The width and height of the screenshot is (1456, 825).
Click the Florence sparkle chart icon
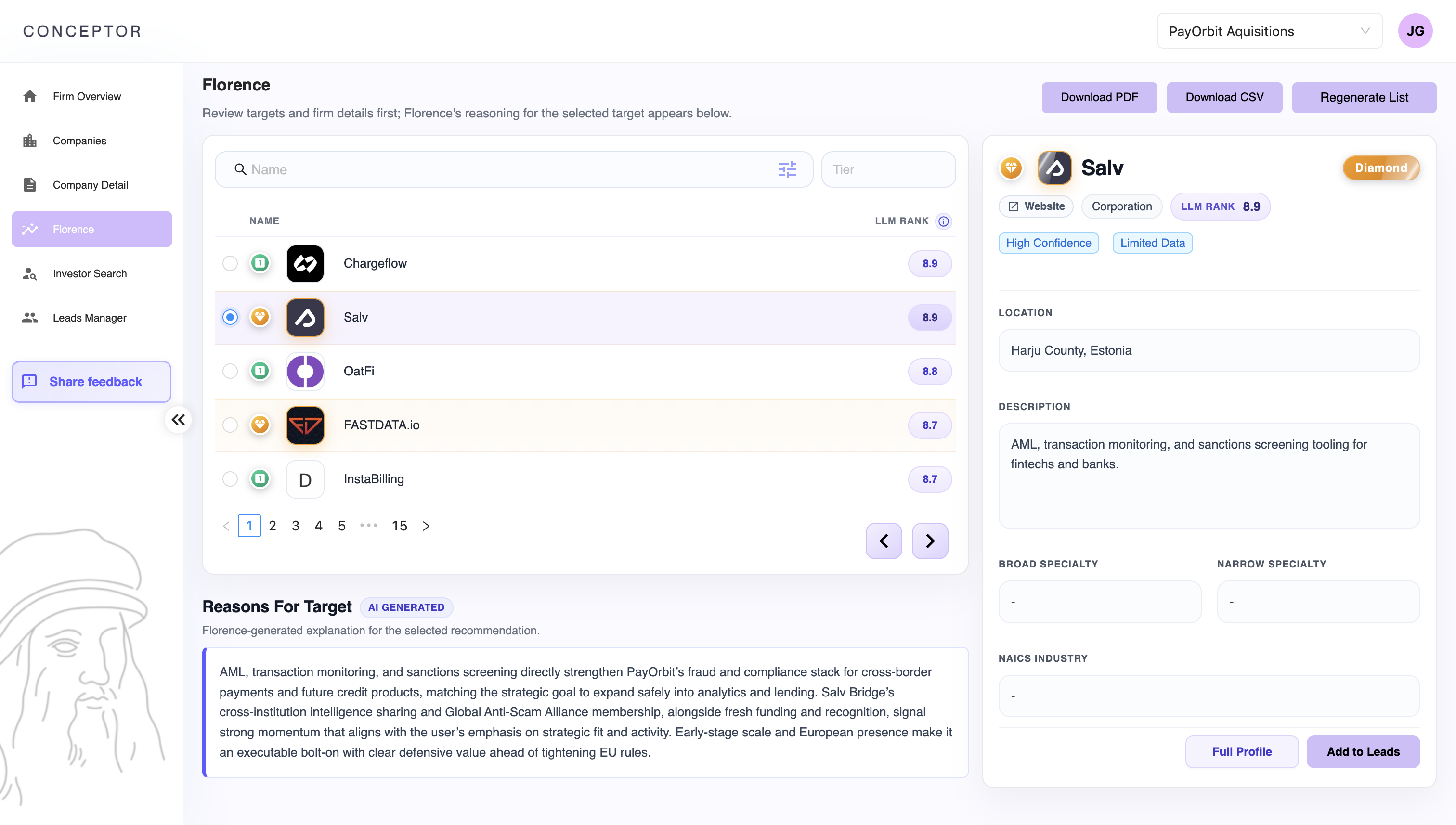tap(29, 229)
